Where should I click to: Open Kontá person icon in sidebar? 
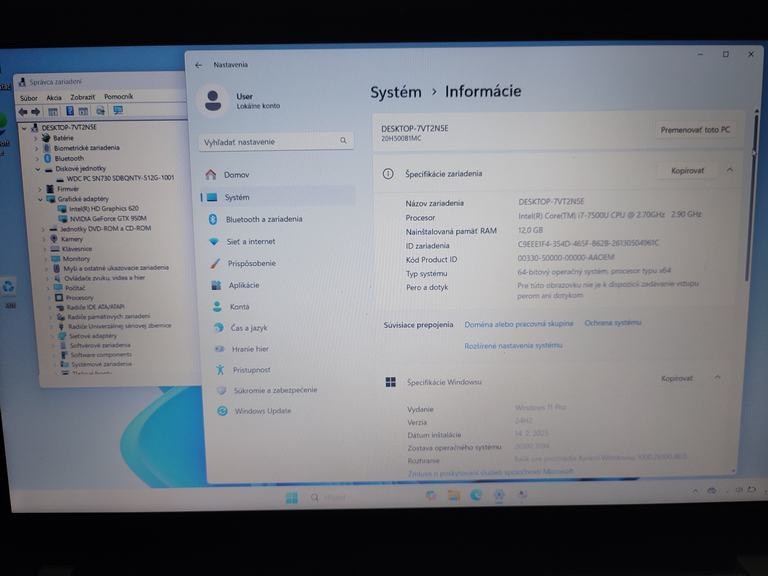click(x=217, y=307)
